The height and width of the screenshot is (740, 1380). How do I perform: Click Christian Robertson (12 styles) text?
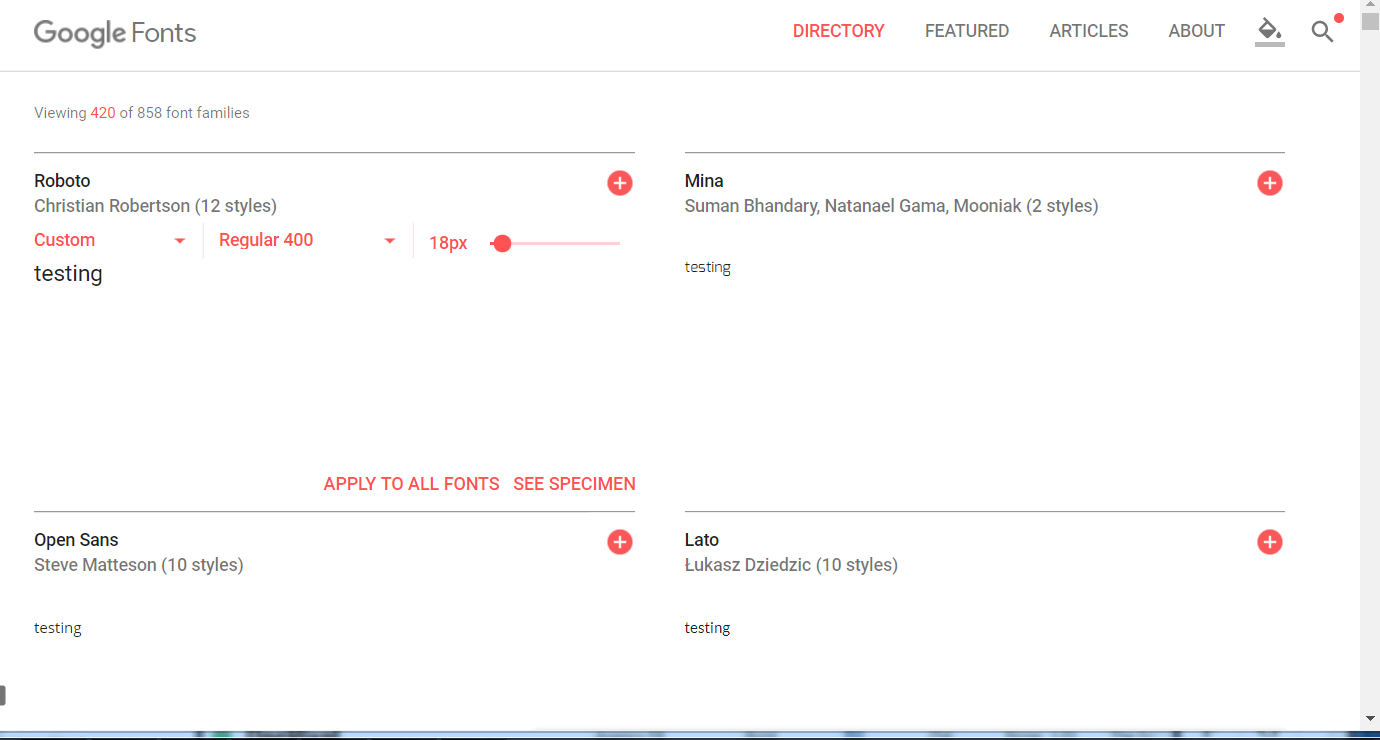point(155,206)
